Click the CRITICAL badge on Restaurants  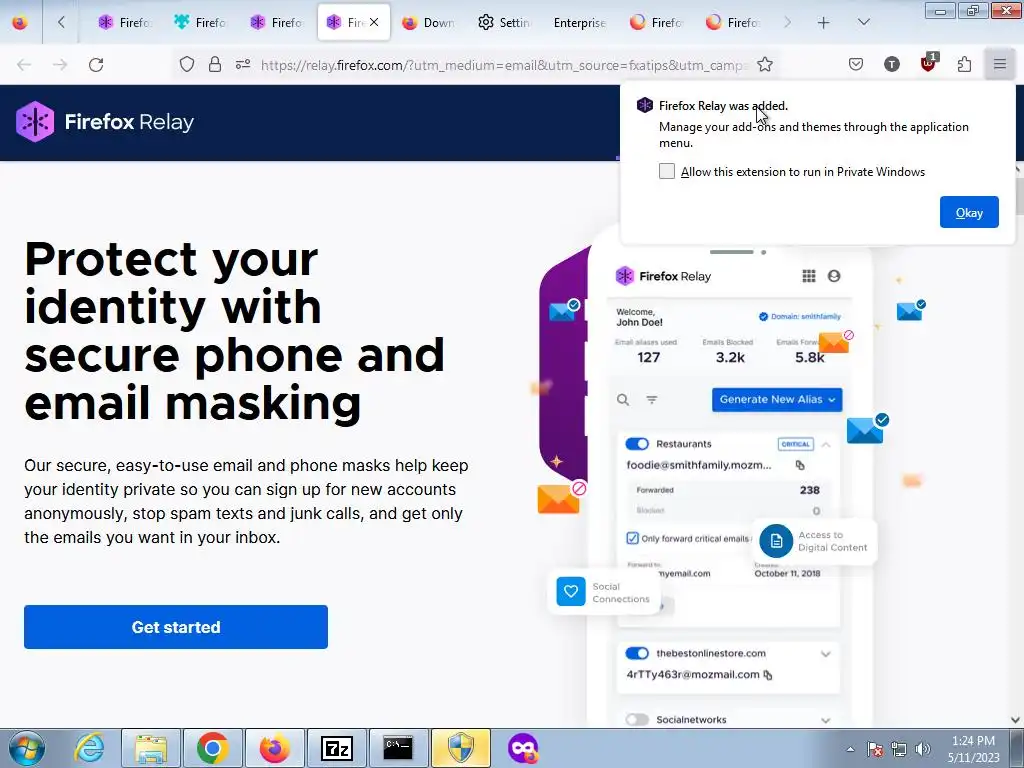tap(795, 444)
